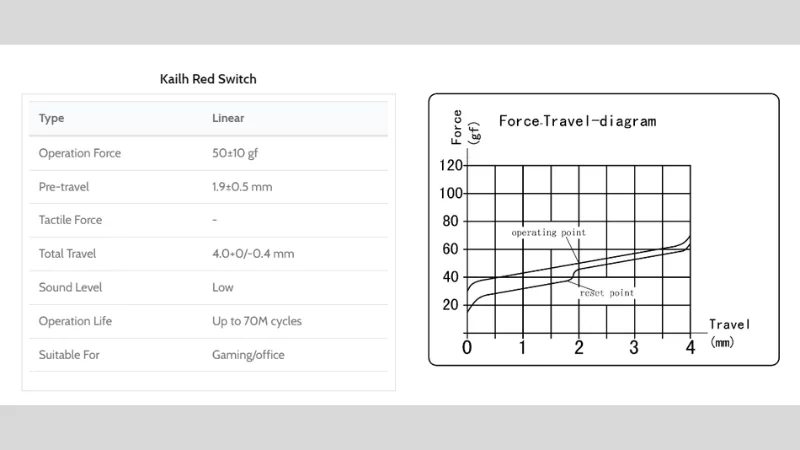
Task: Click the Kailh Red Switch heading
Action: [208, 79]
